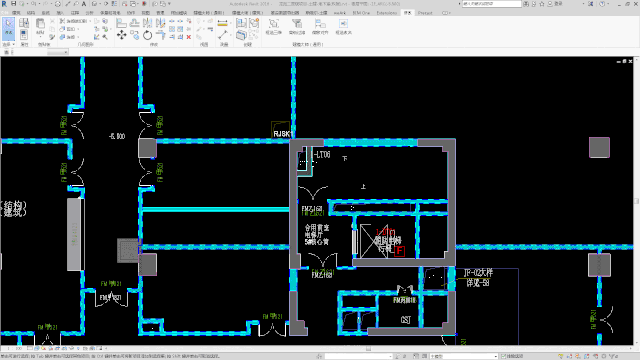640x360 pixels.
Task: Click the Filter funnel ribbon button
Action: tap(297, 26)
